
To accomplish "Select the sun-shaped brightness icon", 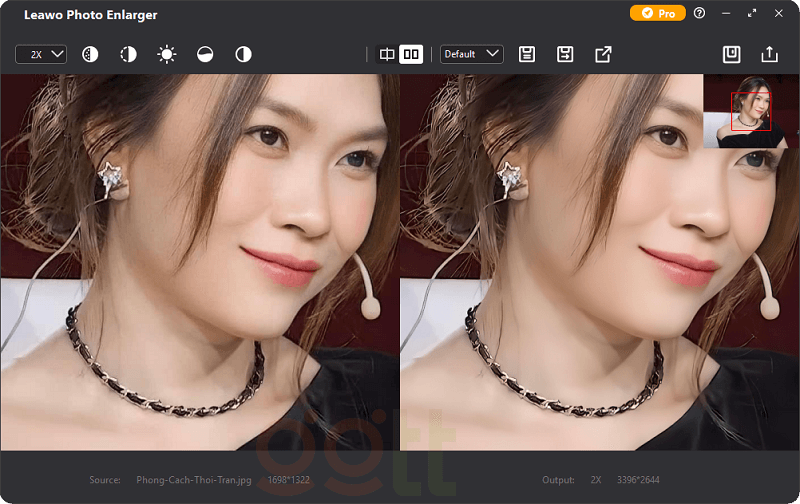I will (x=166, y=54).
